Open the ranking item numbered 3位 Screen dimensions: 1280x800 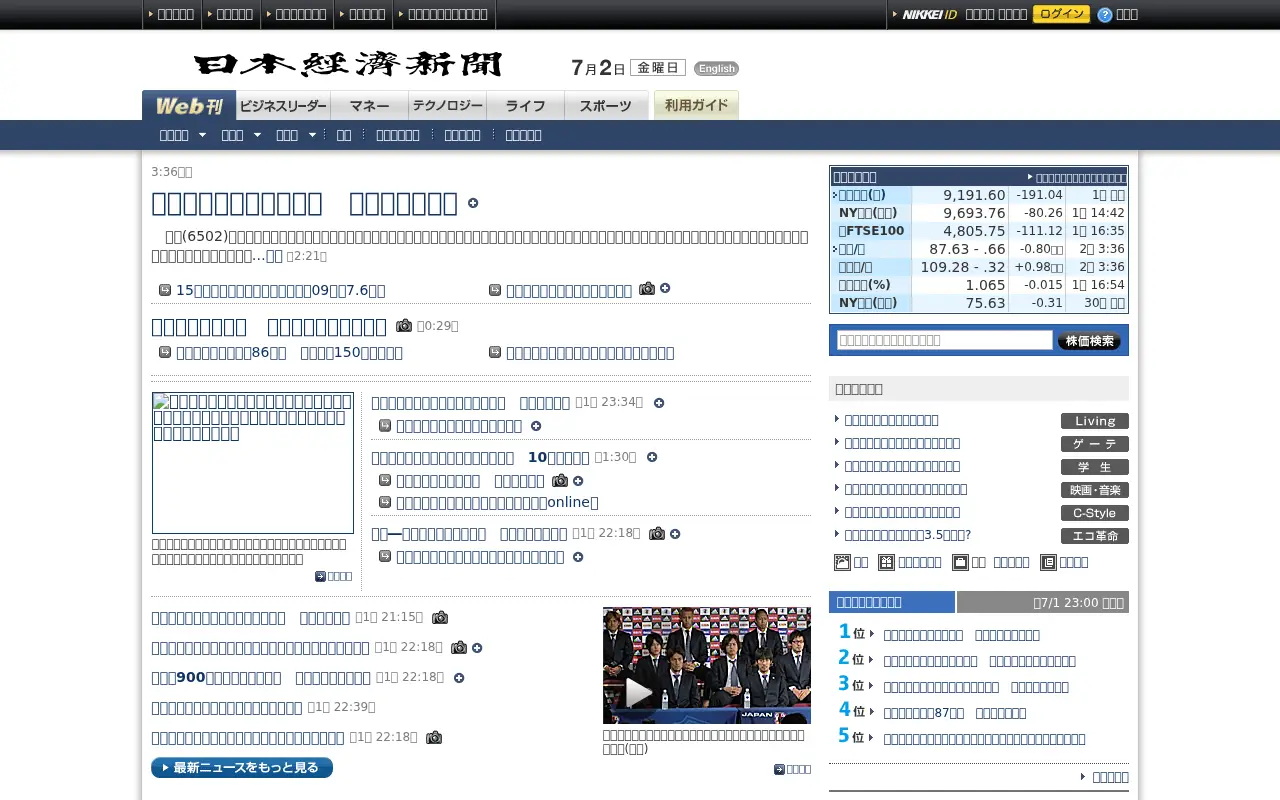[x=976, y=687]
